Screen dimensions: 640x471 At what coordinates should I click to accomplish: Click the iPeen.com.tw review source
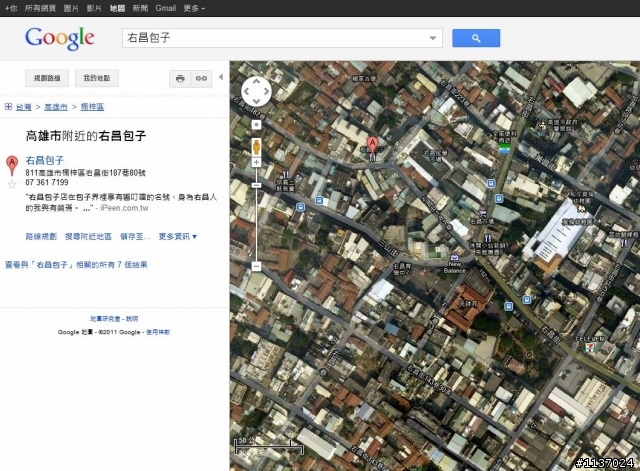(x=124, y=208)
